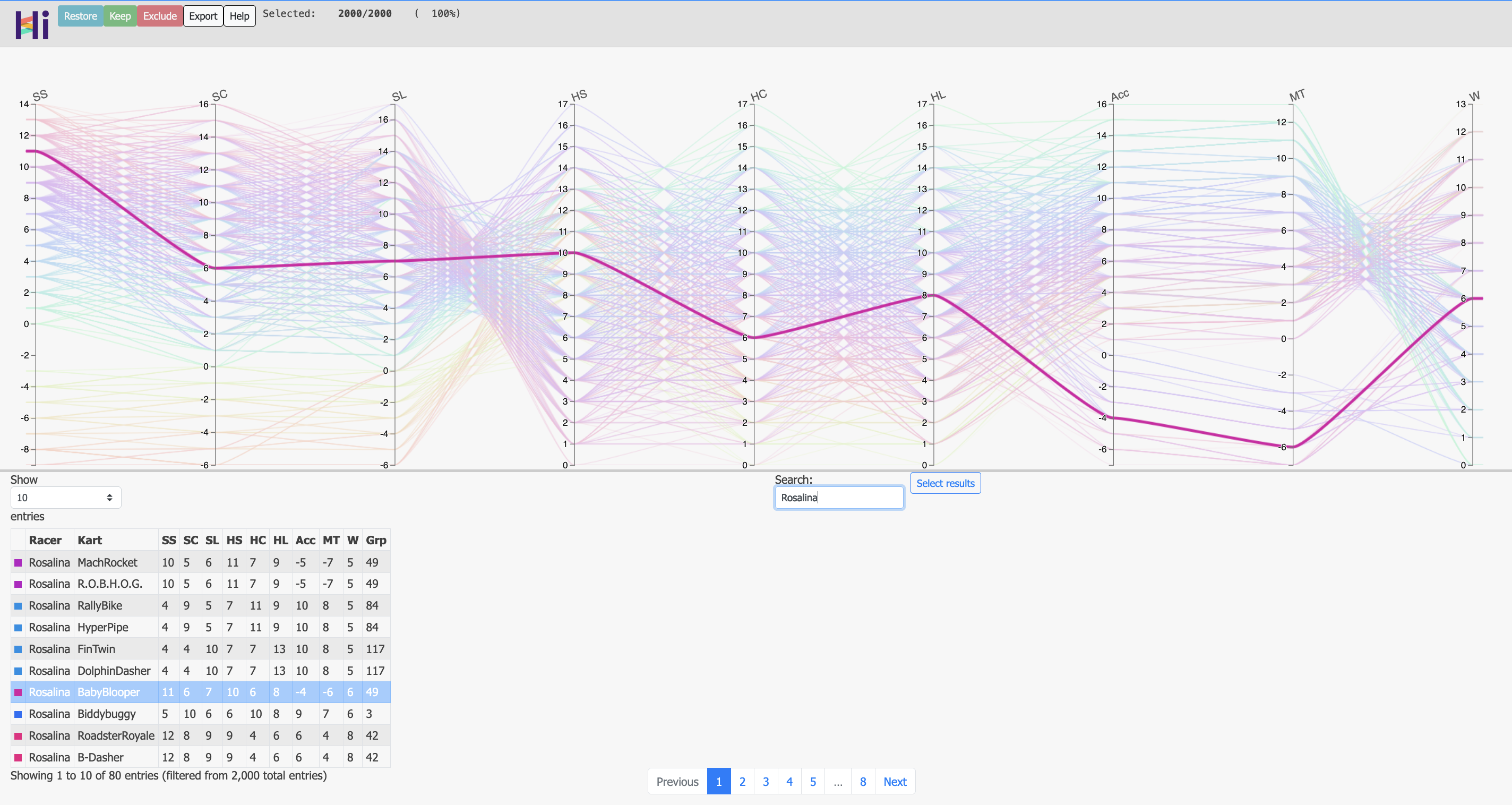Click the Next pagination link
The width and height of the screenshot is (1512, 805).
895,782
